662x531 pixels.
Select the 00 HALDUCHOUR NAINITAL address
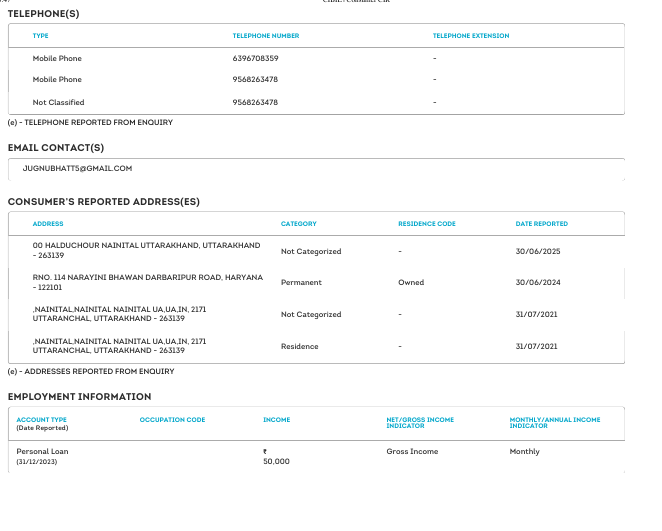pyautogui.click(x=147, y=250)
